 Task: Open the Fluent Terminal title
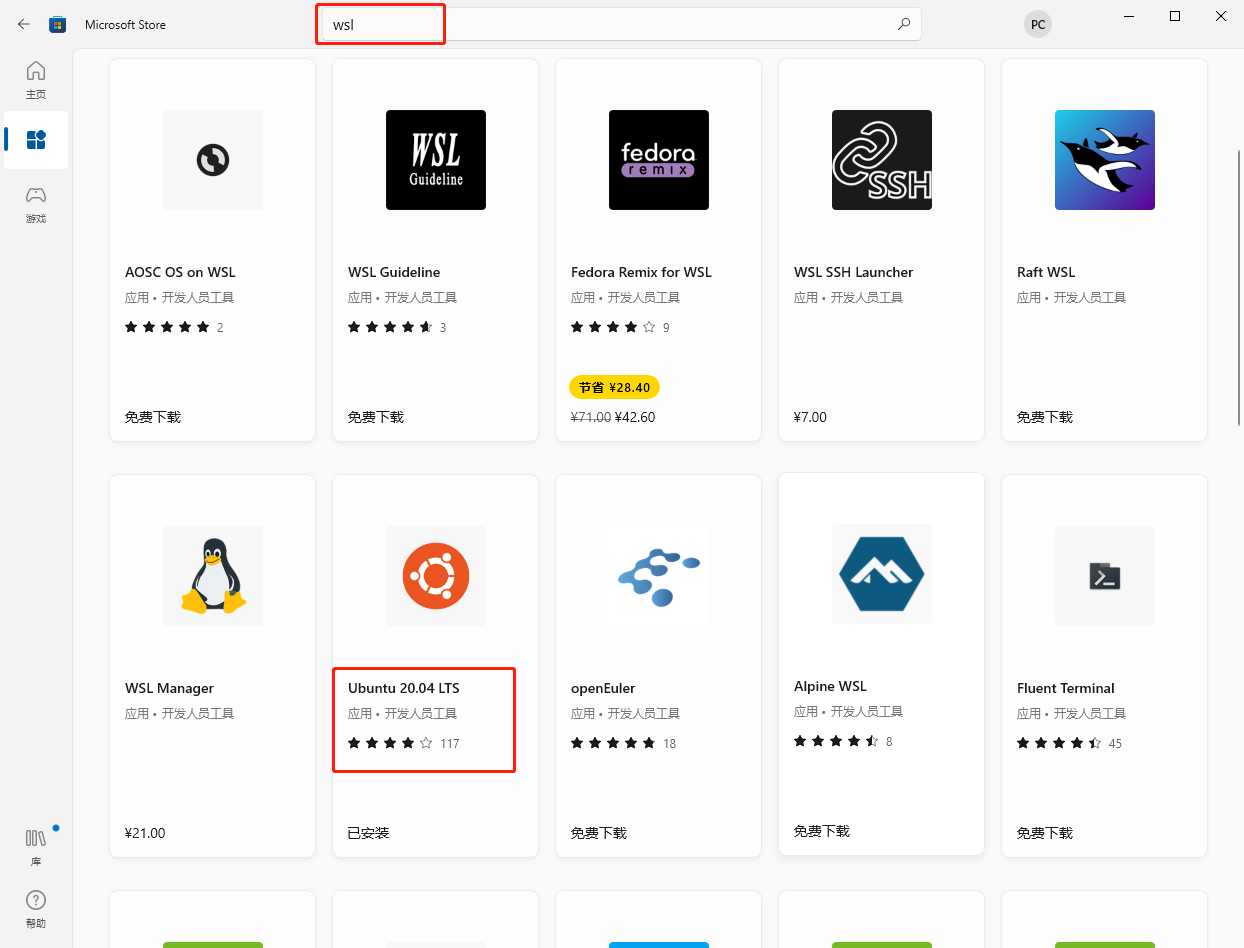1066,688
